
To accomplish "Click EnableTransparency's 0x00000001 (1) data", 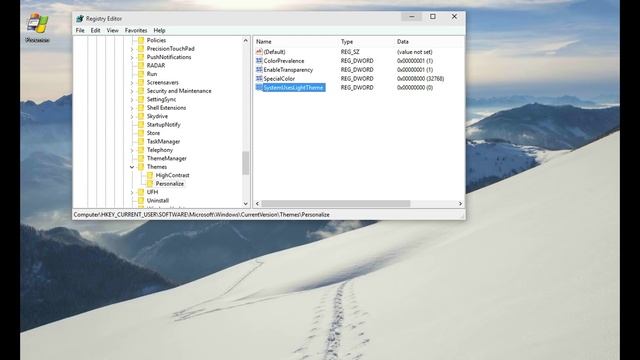I will [415, 70].
